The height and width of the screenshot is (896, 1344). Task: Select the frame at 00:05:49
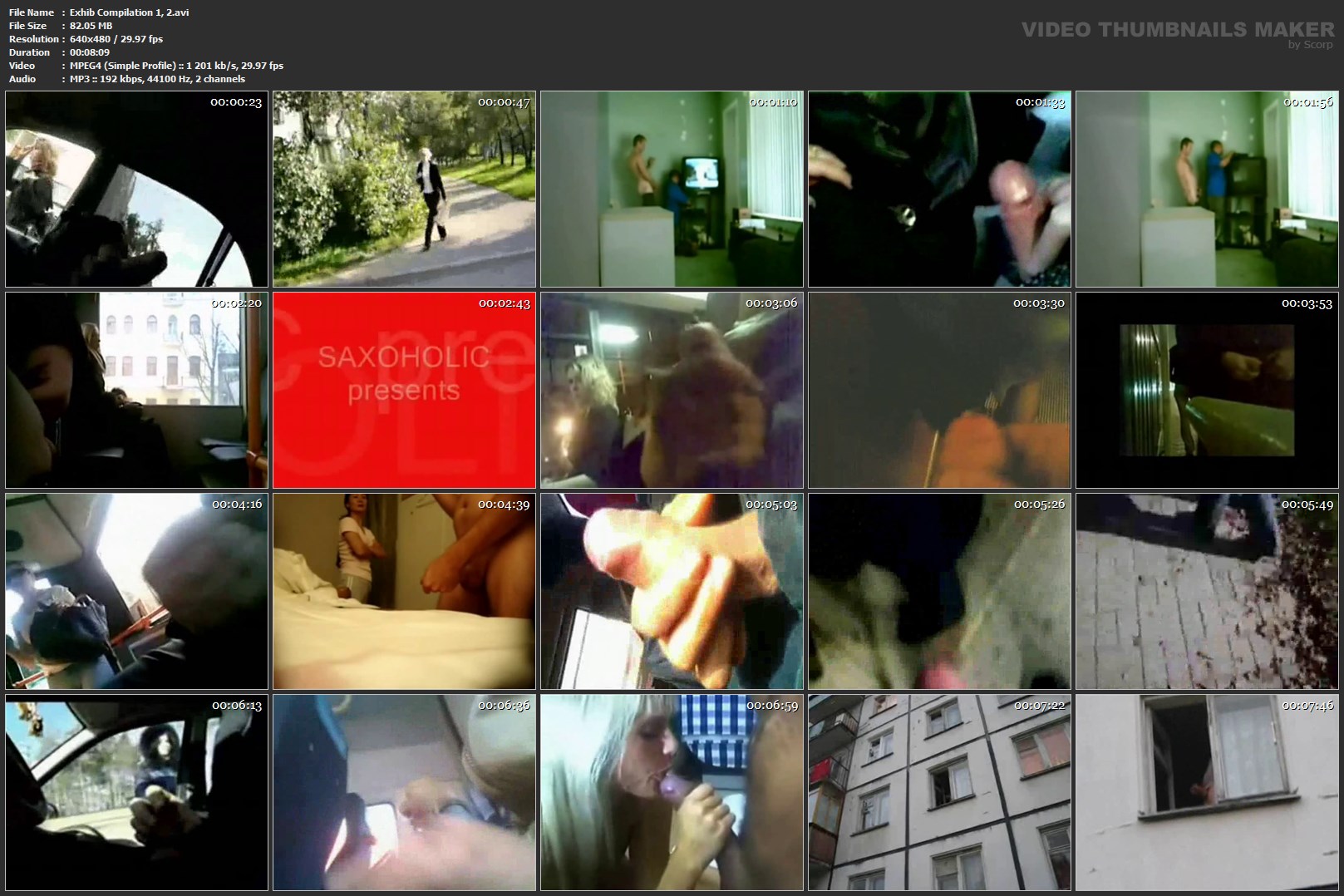[x=1207, y=591]
